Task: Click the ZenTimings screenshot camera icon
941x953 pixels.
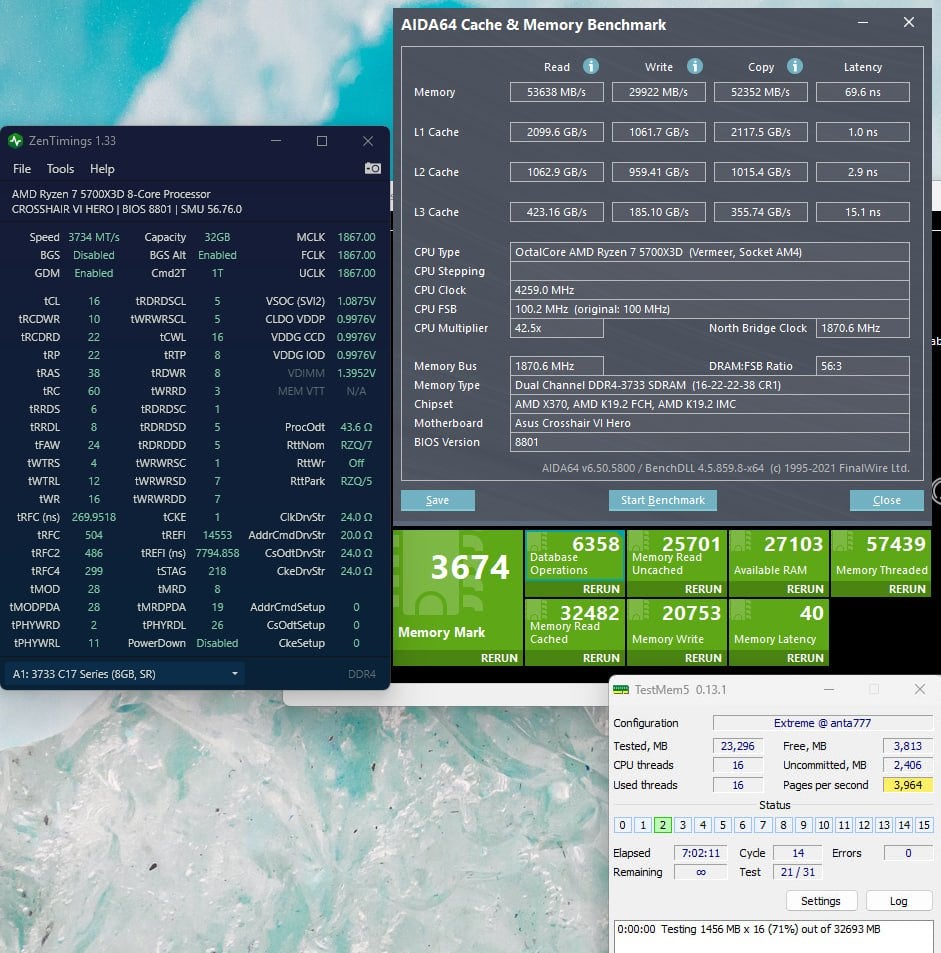Action: point(372,168)
